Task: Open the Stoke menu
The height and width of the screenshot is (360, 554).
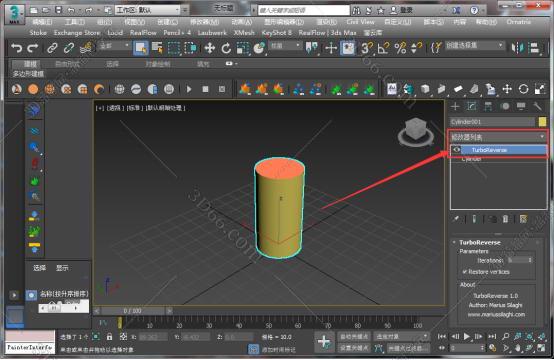Action: (38, 33)
